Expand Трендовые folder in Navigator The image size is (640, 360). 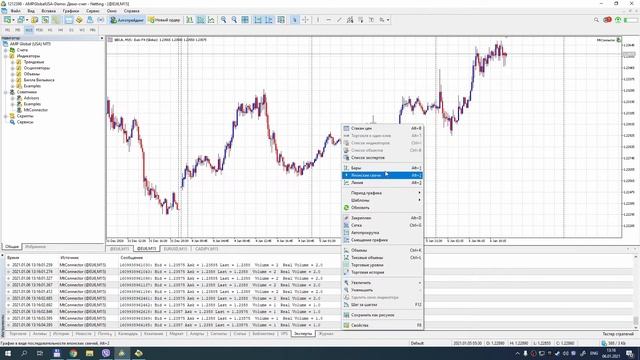[x=13, y=62]
